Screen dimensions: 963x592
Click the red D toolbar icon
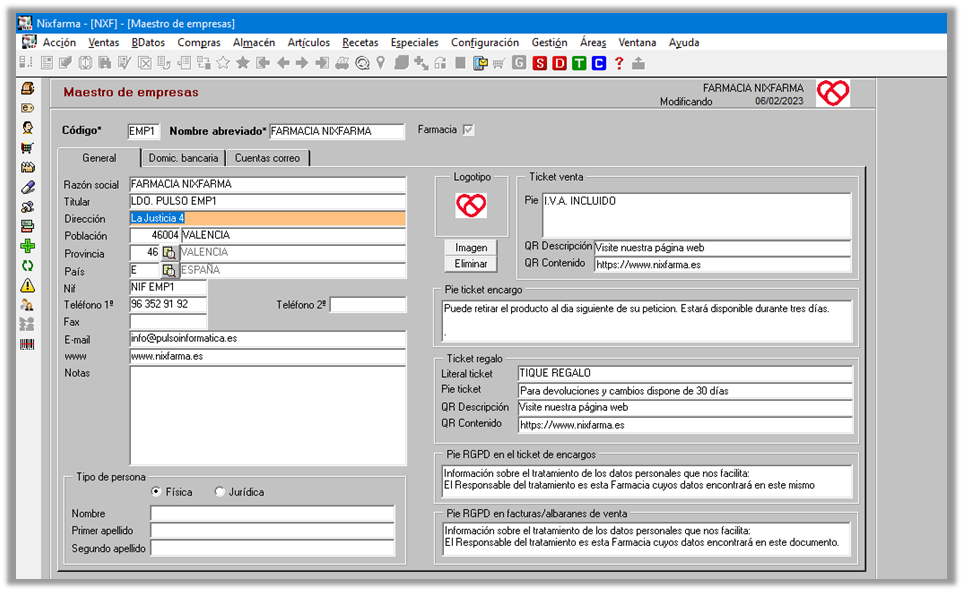pos(559,63)
